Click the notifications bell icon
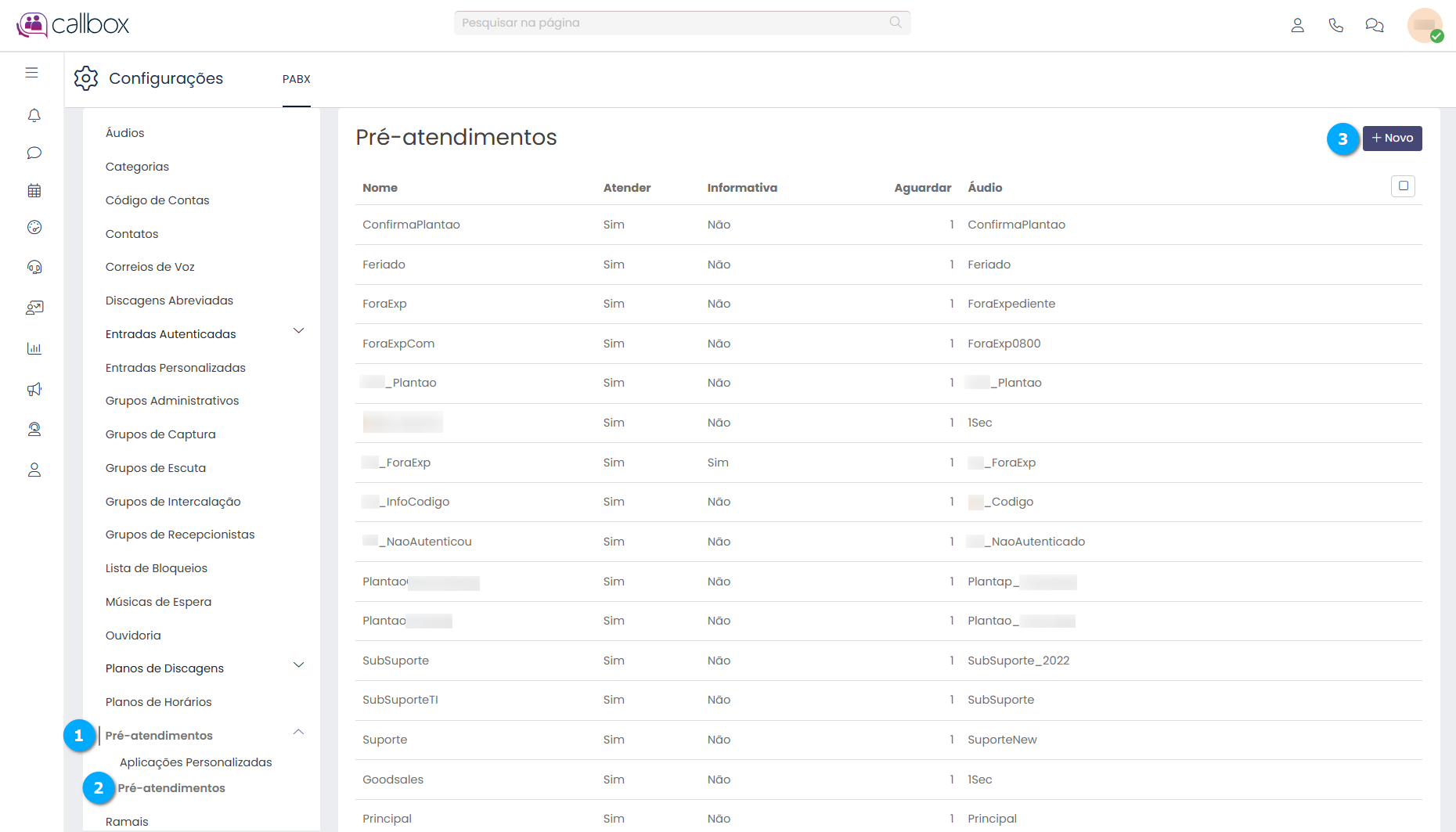Screen dimensions: 1456x832 tap(34, 116)
